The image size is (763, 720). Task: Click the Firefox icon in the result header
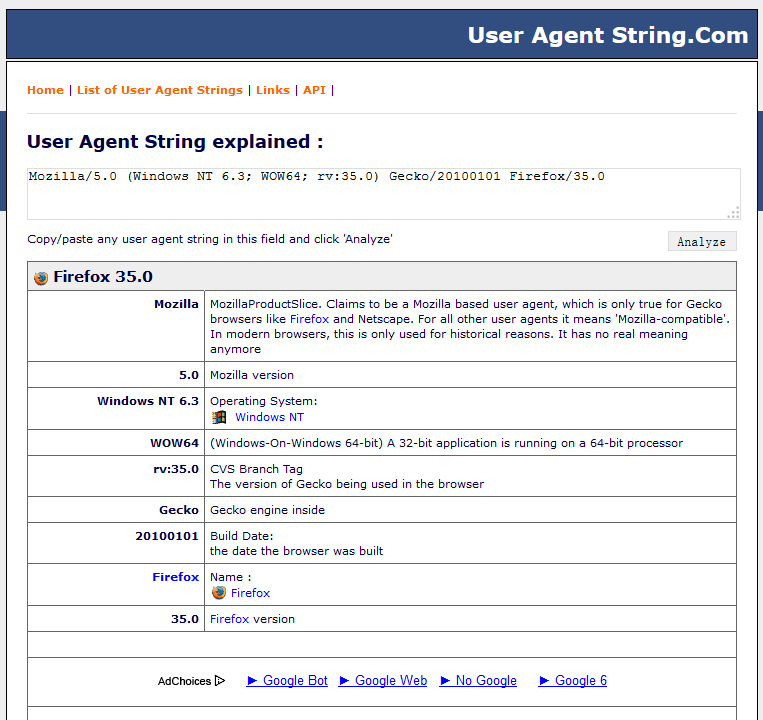[41, 278]
